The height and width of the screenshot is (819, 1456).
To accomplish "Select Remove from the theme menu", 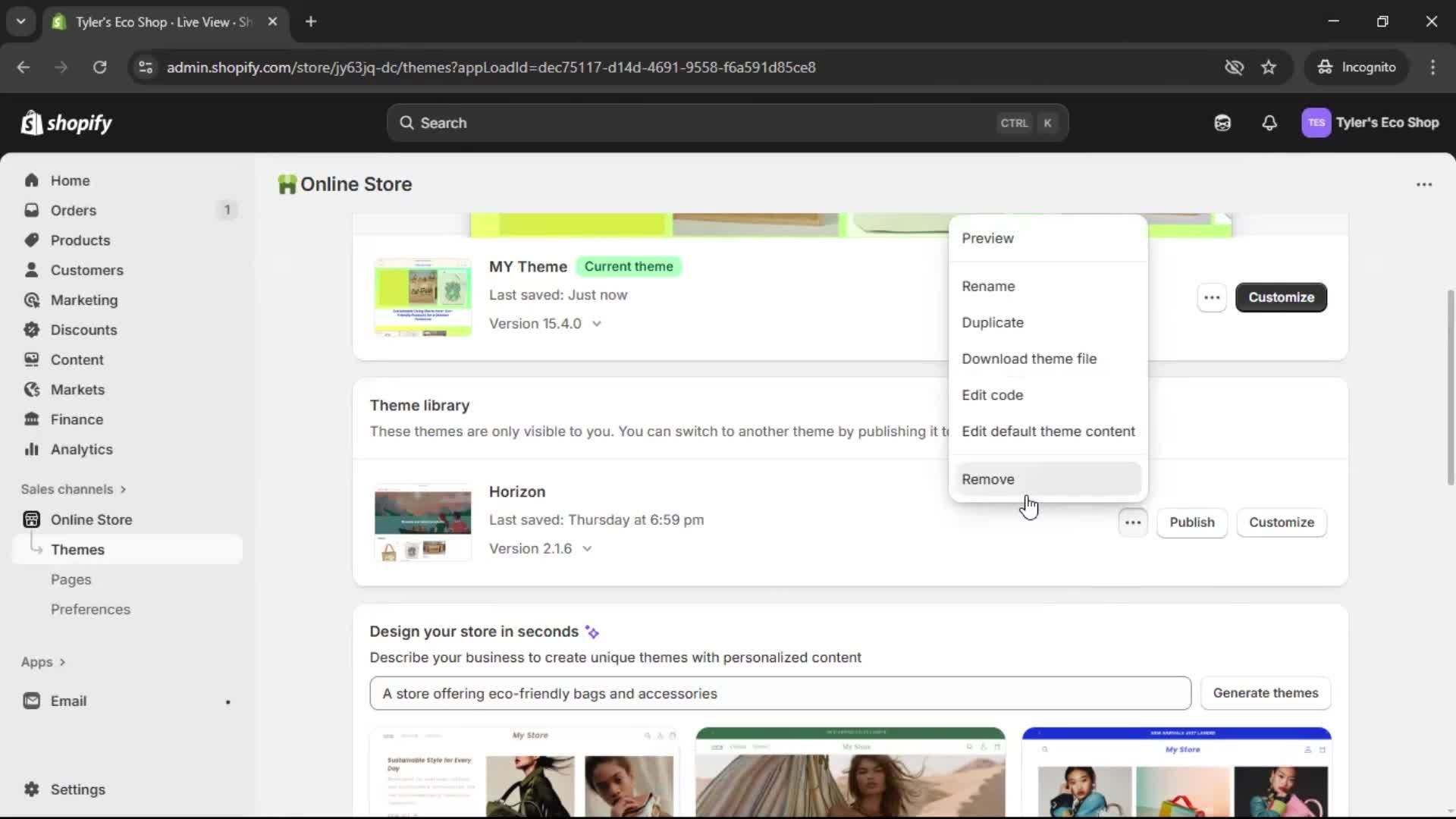I will (x=988, y=479).
